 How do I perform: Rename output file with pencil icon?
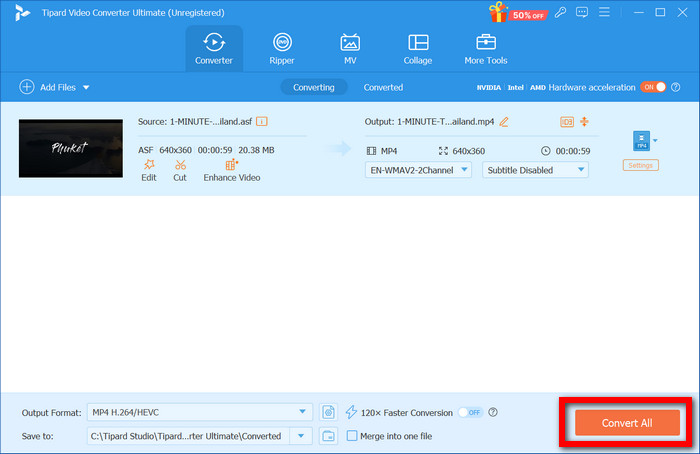coord(504,122)
